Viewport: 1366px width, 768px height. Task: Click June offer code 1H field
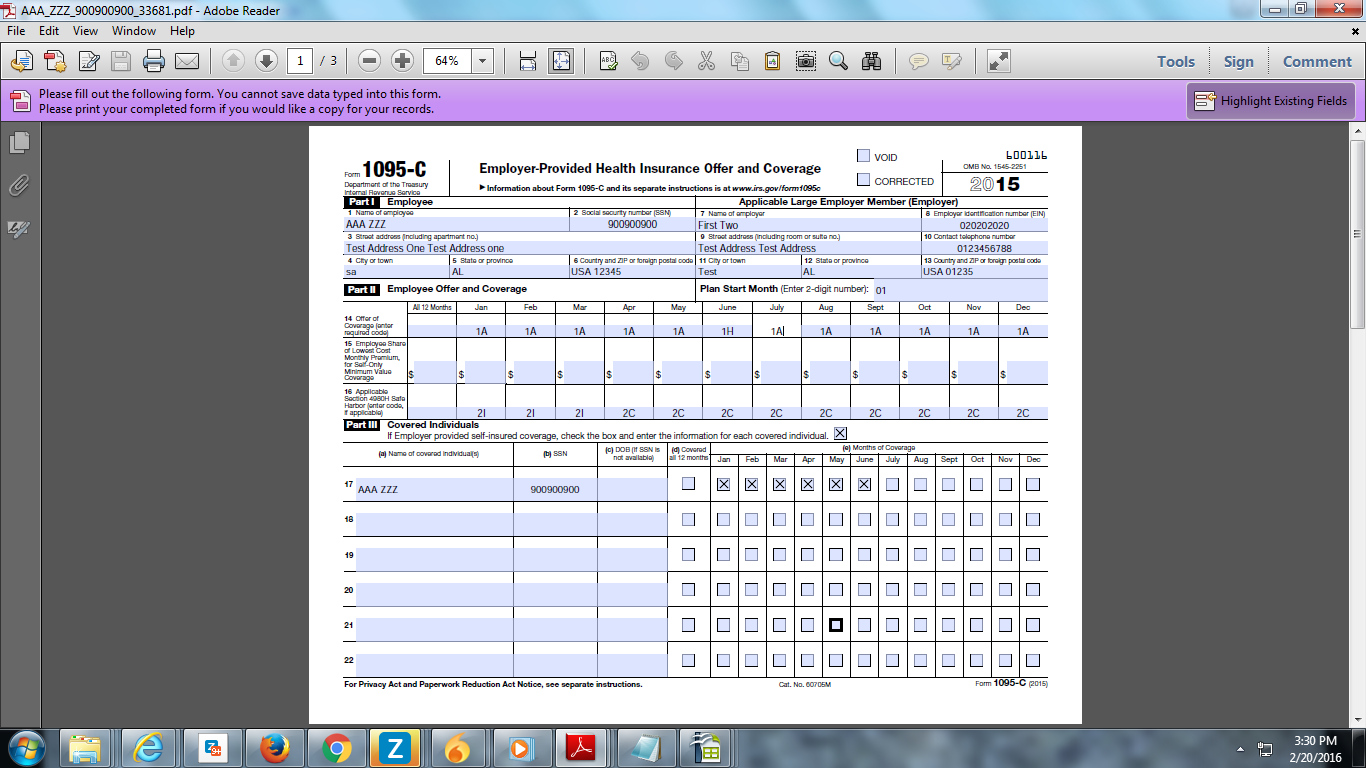tap(727, 331)
